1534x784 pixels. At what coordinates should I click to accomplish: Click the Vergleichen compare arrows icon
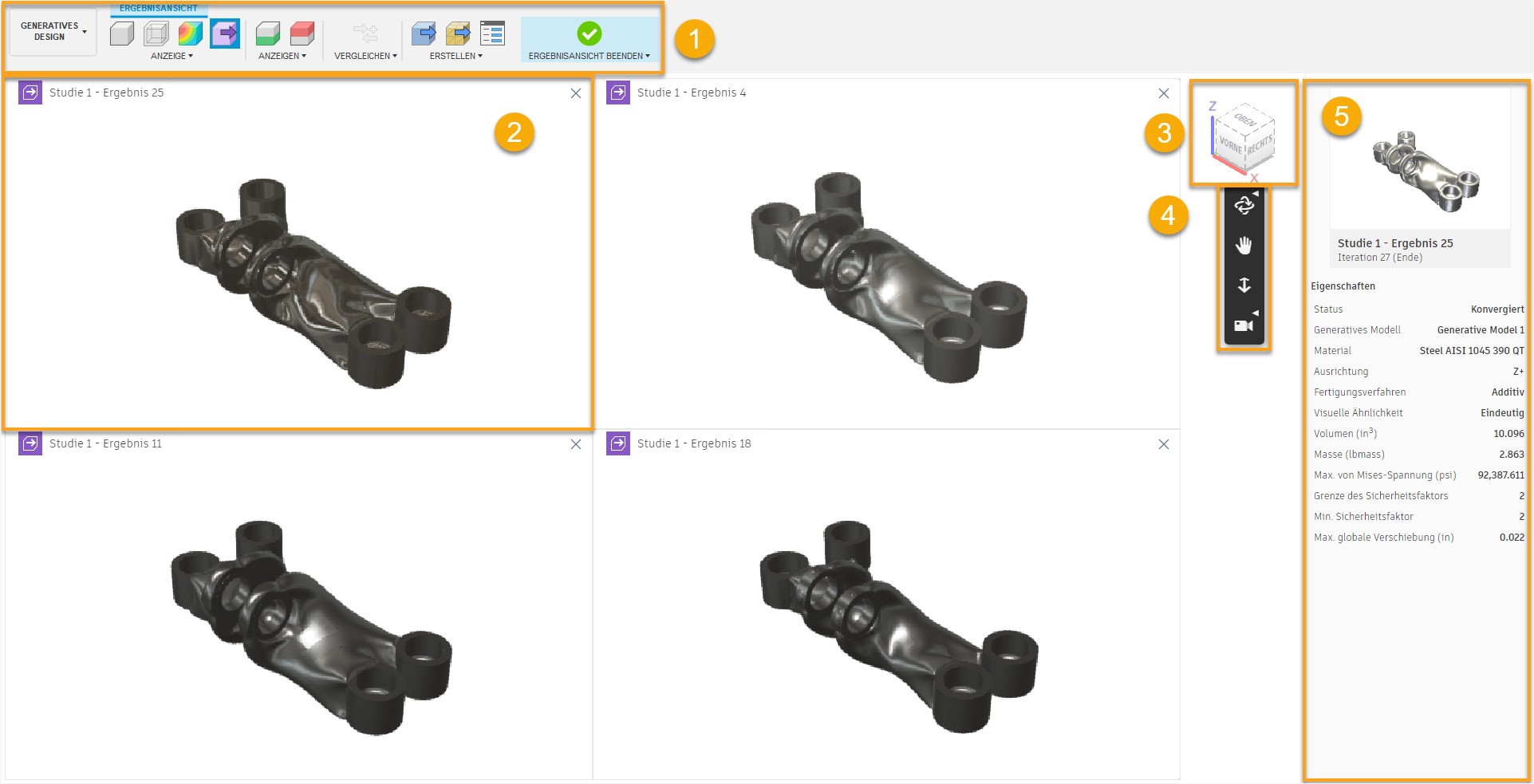point(365,33)
